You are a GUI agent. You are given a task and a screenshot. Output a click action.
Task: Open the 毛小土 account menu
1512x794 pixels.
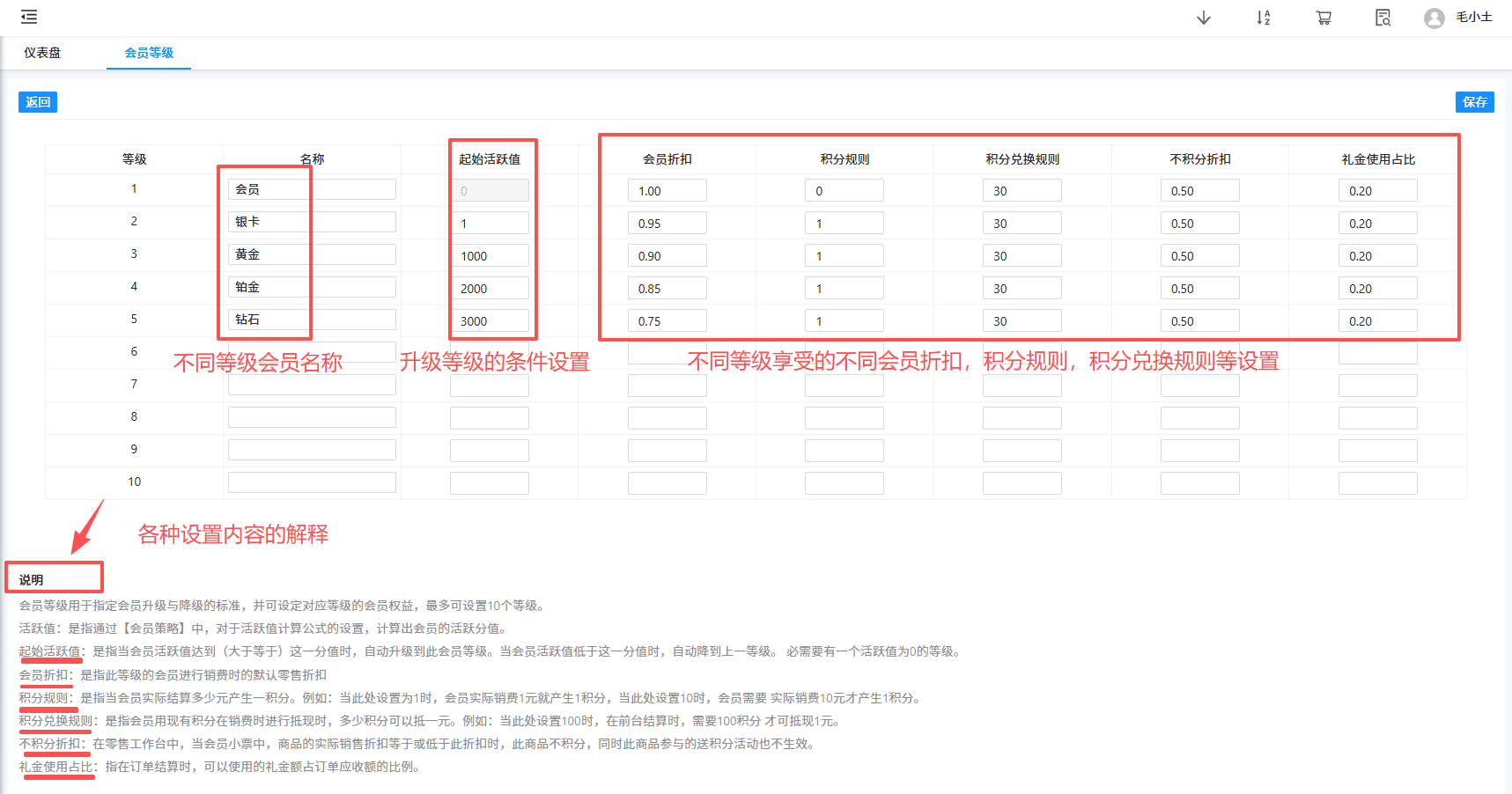[1472, 17]
